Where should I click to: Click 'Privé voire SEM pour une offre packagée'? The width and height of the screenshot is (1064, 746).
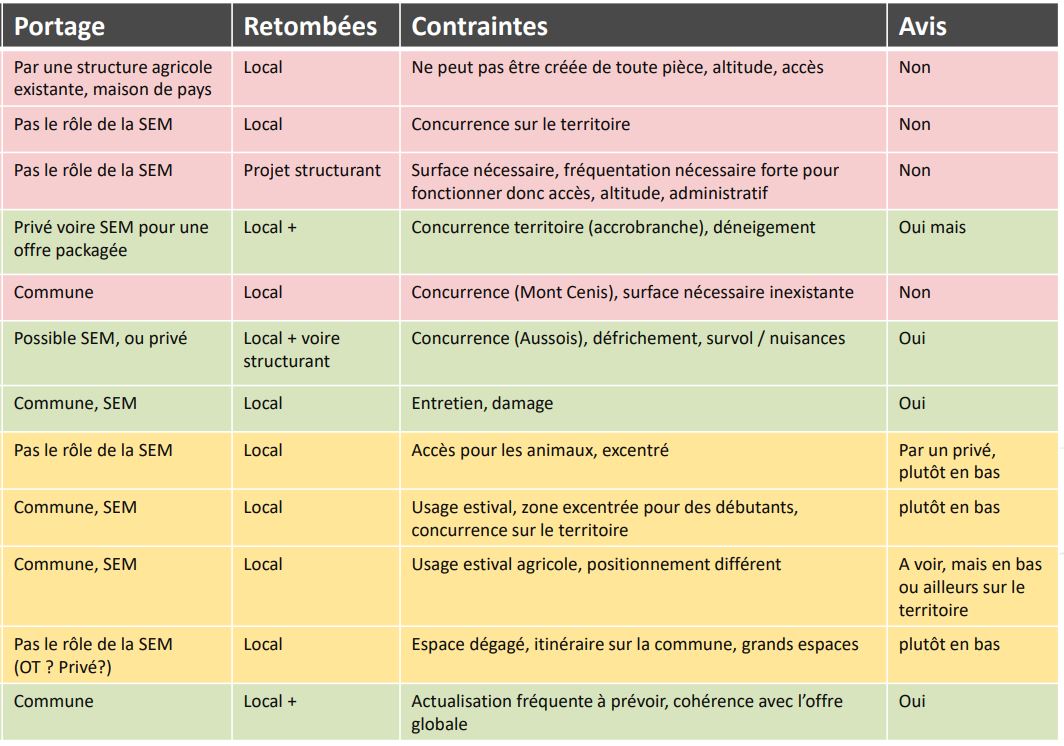(117, 242)
